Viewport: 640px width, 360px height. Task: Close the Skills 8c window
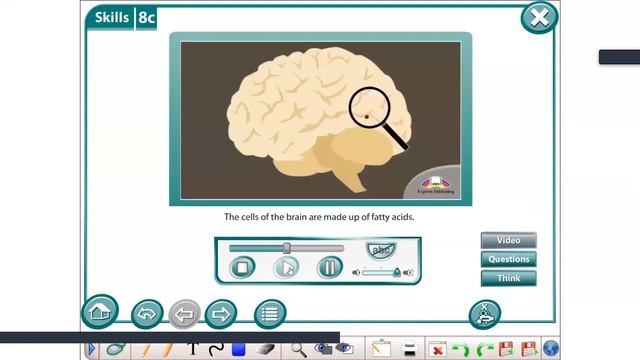pos(539,18)
